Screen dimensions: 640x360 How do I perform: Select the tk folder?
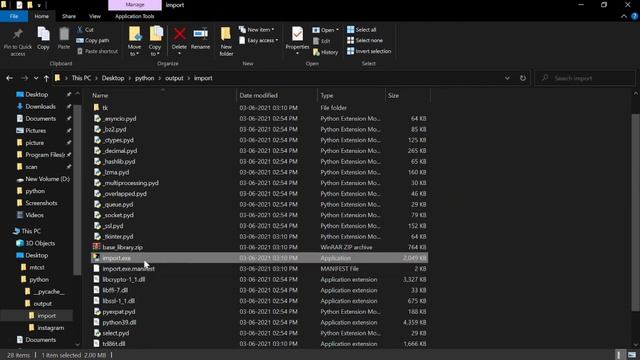[x=105, y=108]
